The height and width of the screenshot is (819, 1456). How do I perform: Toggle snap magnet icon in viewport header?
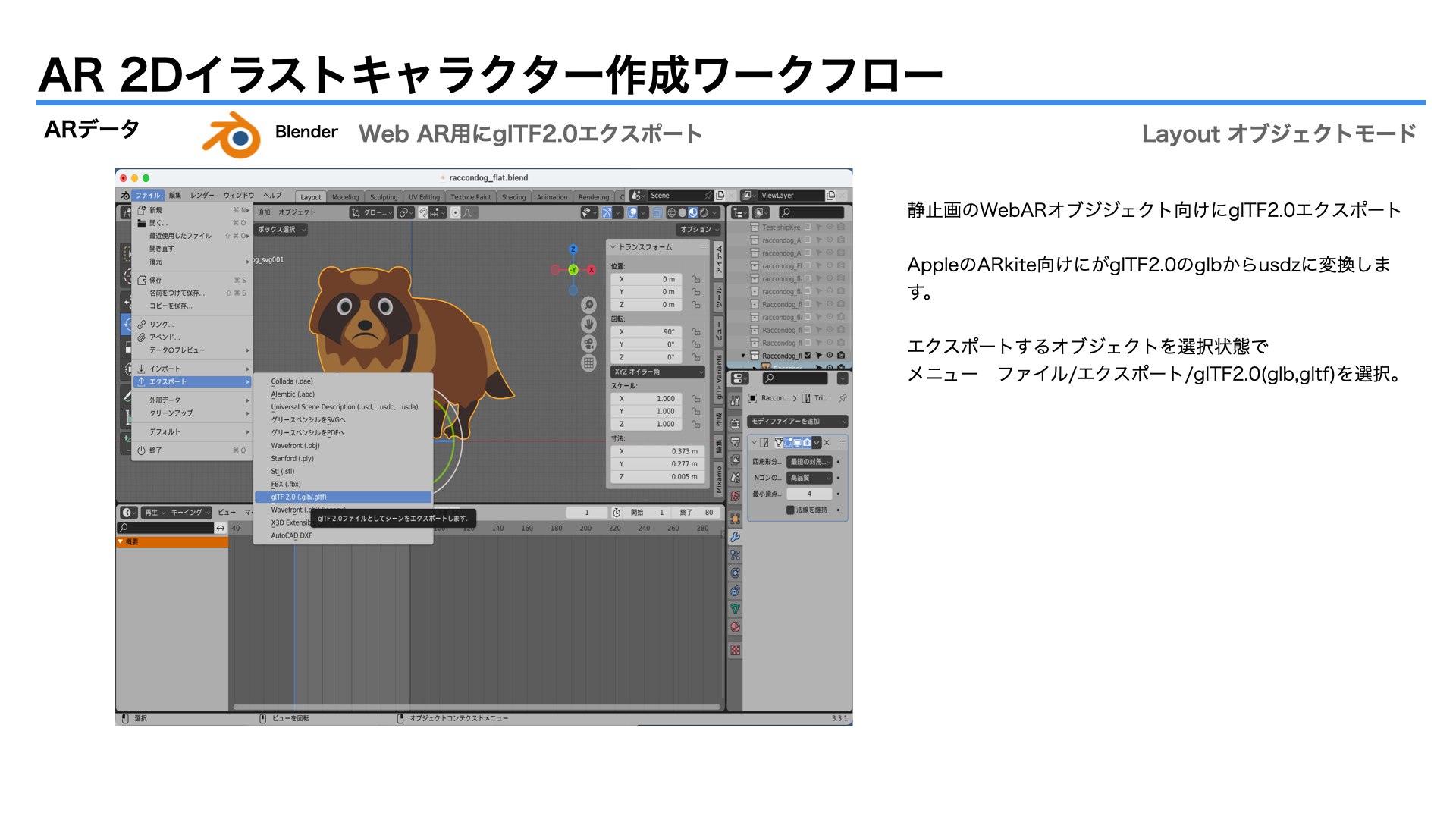point(424,213)
